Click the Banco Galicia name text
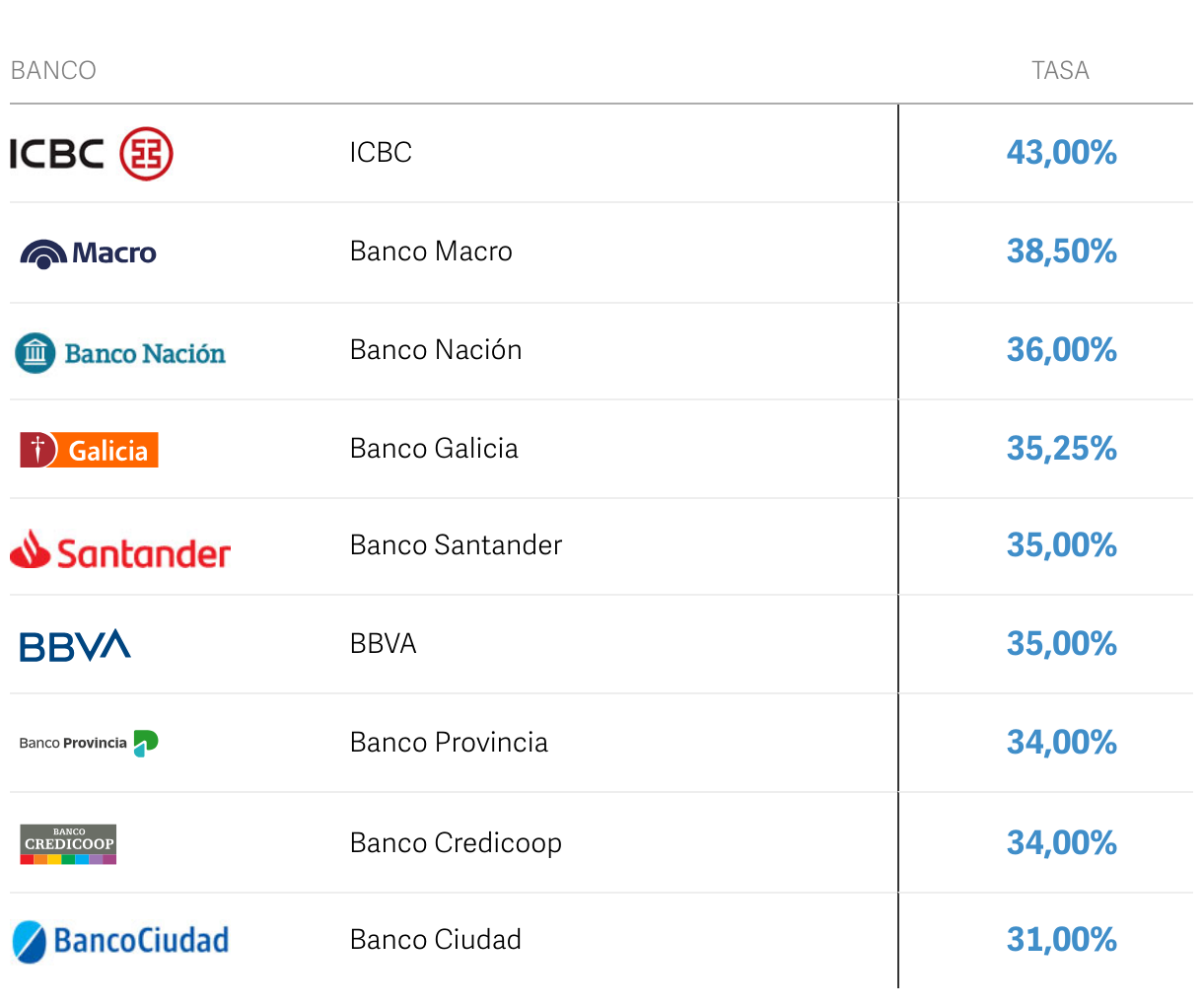 pyautogui.click(x=434, y=449)
